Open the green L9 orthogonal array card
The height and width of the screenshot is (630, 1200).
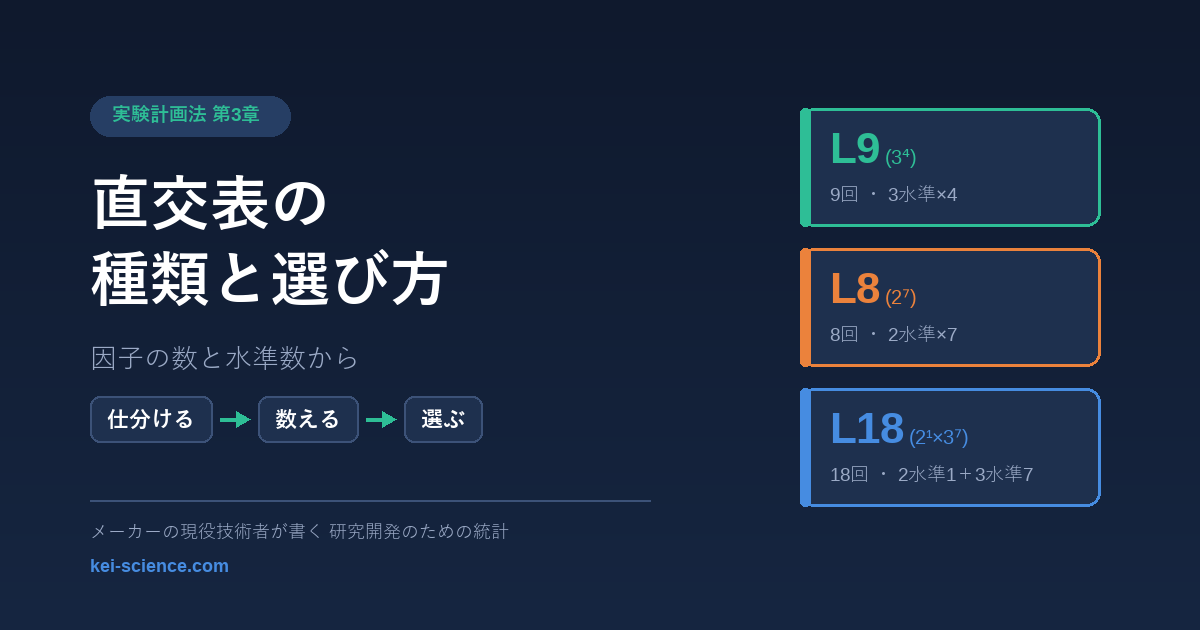coord(950,167)
